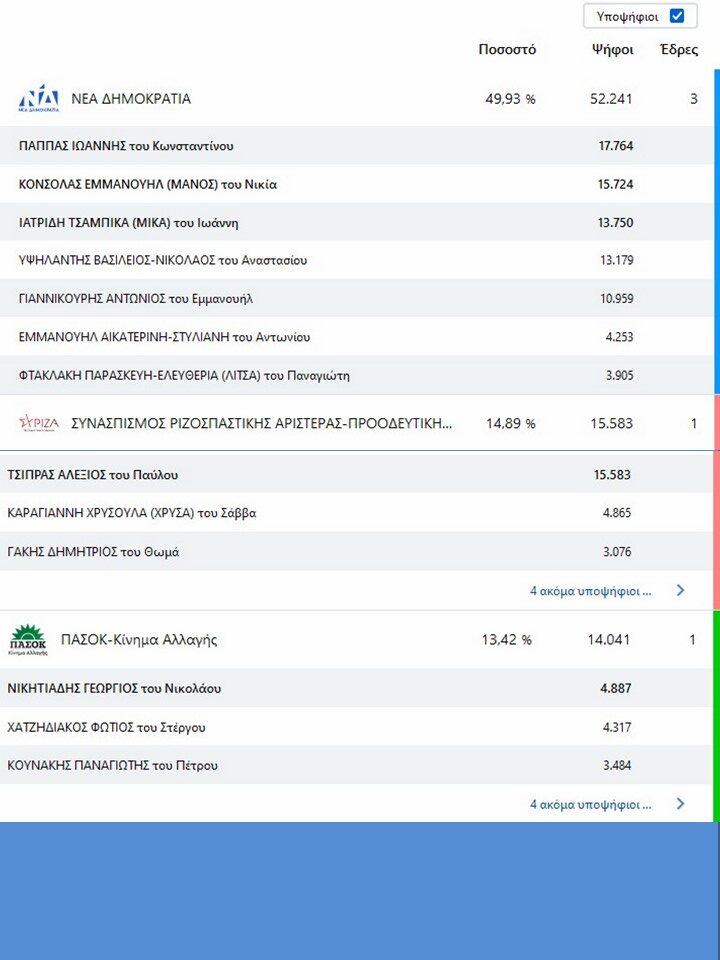
Task: Select the Ποσοστό column header
Action: [507, 50]
